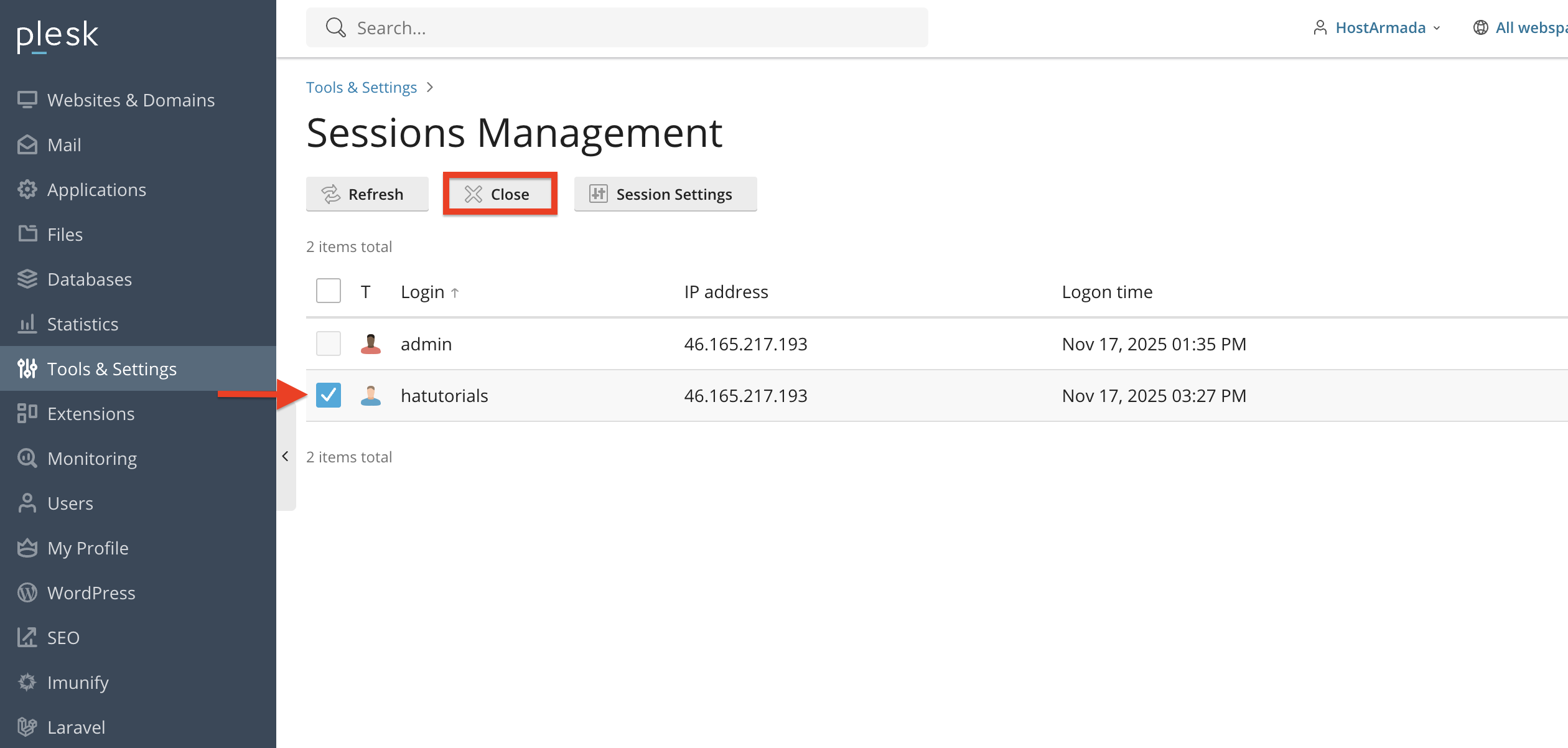1568x748 pixels.
Task: Click the admin login name
Action: [x=426, y=344]
